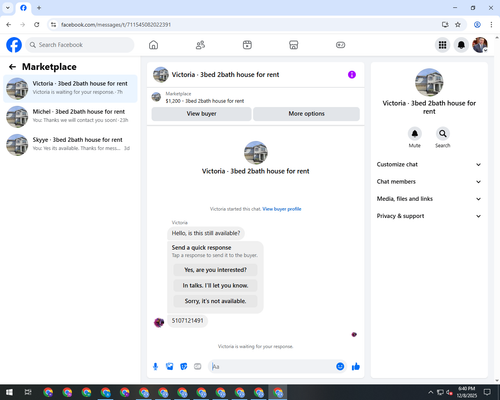The height and width of the screenshot is (400, 500).
Task: Open Victoria conversation in Marketplace list
Action: [70, 89]
